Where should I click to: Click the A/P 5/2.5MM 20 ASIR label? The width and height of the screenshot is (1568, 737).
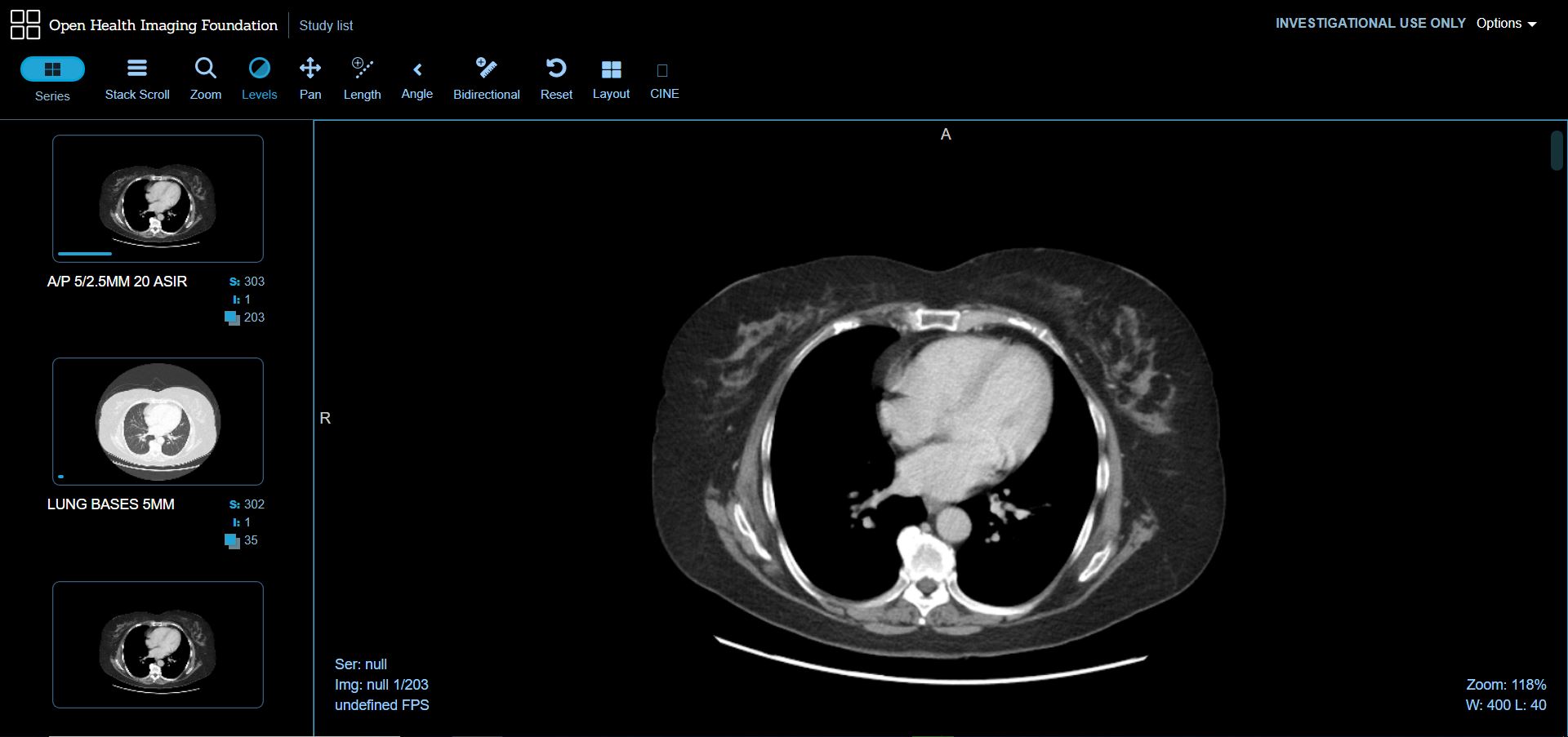[x=117, y=282]
